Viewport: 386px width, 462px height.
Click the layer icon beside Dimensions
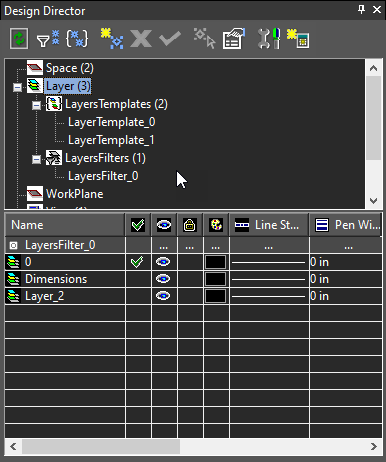point(13,279)
